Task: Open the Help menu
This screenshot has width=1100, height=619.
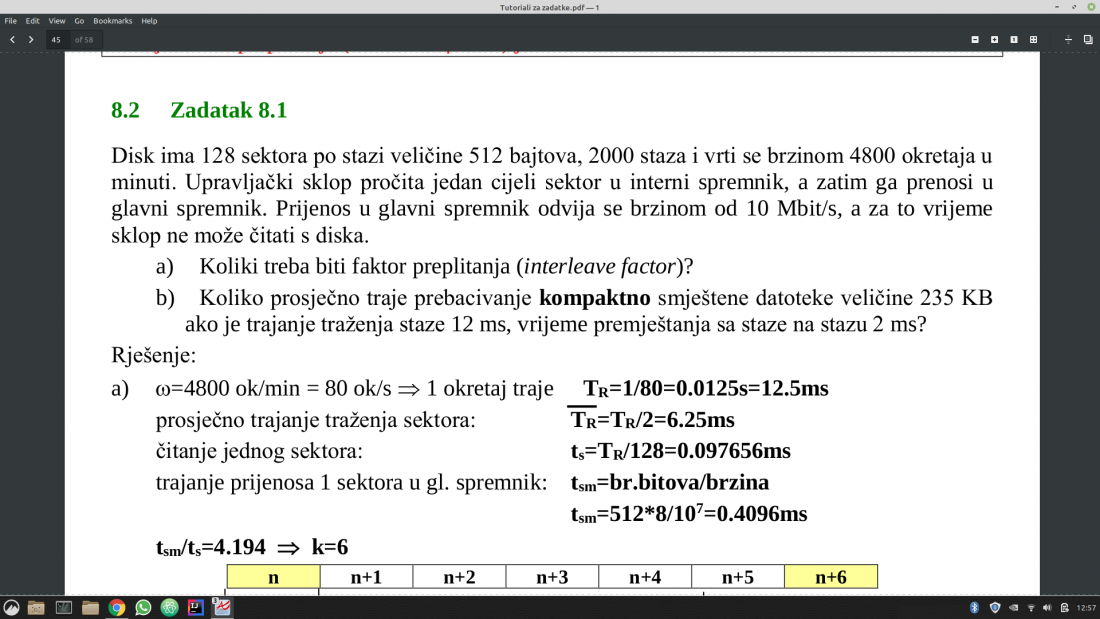Action: click(x=149, y=21)
